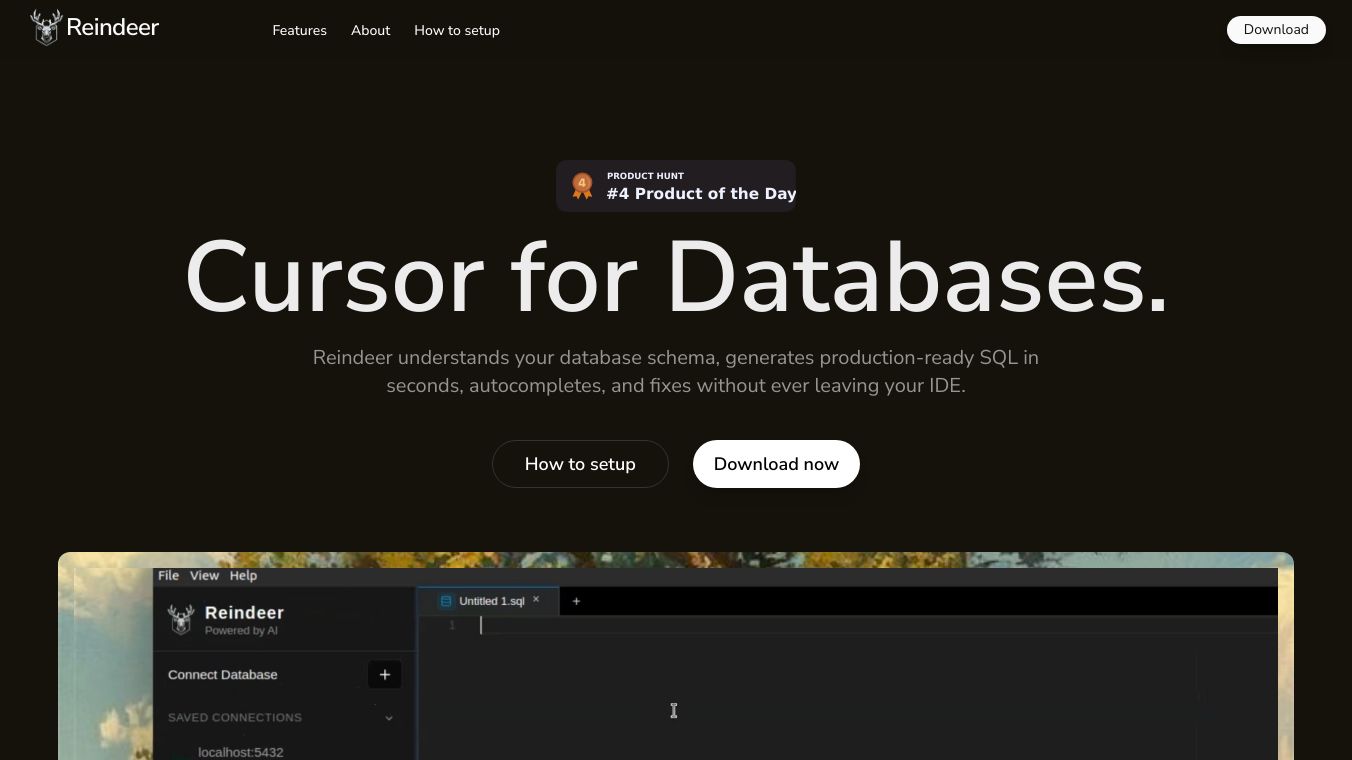This screenshot has height=760, width=1352.
Task: Click the Cursor for Databases headline
Action: pos(676,278)
